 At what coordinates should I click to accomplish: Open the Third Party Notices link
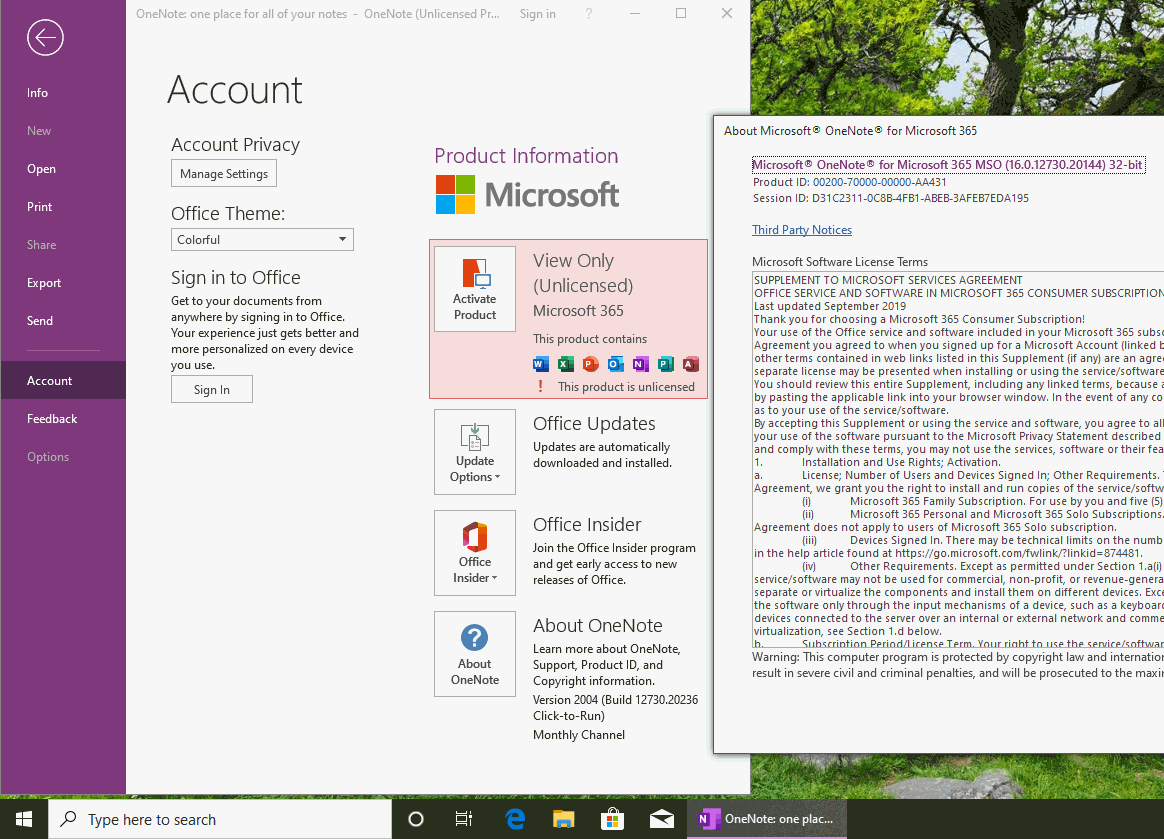point(802,230)
